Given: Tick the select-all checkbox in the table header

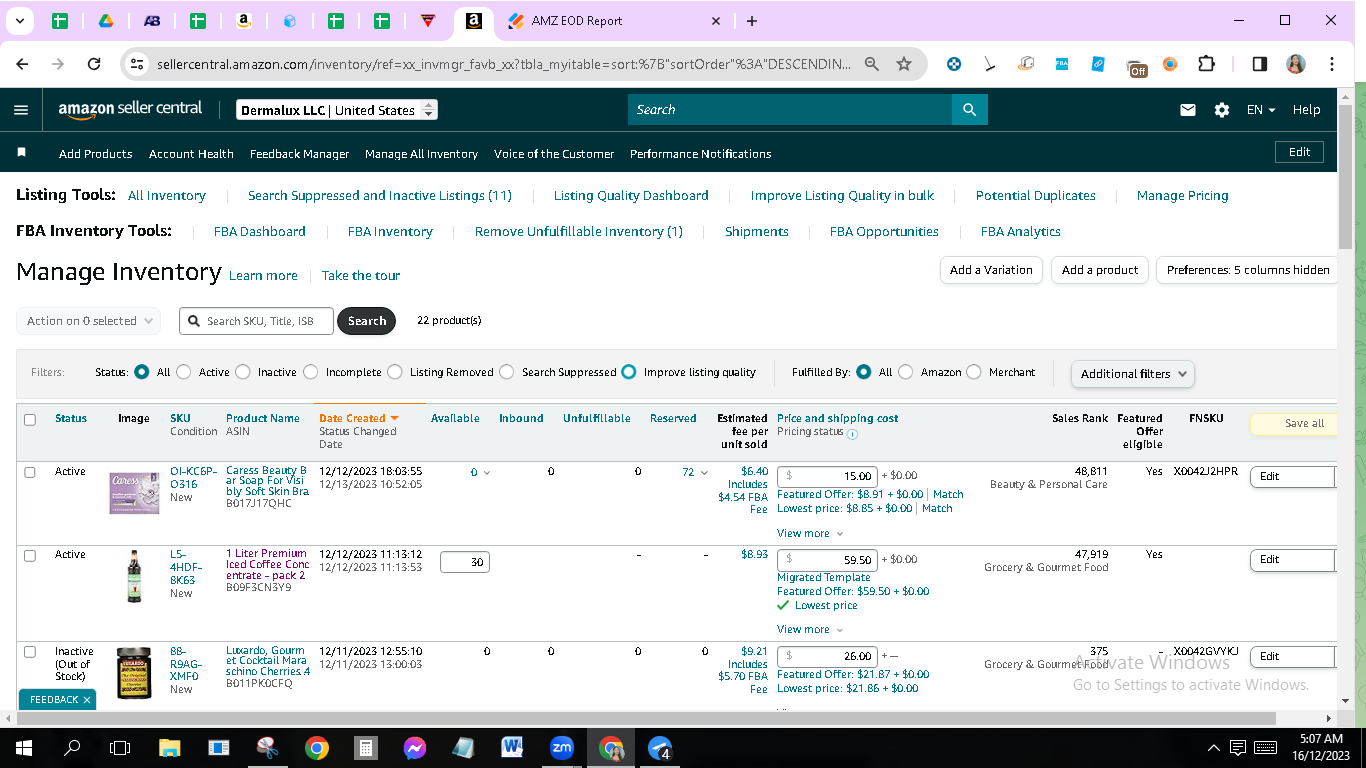Looking at the screenshot, I should coord(30,420).
